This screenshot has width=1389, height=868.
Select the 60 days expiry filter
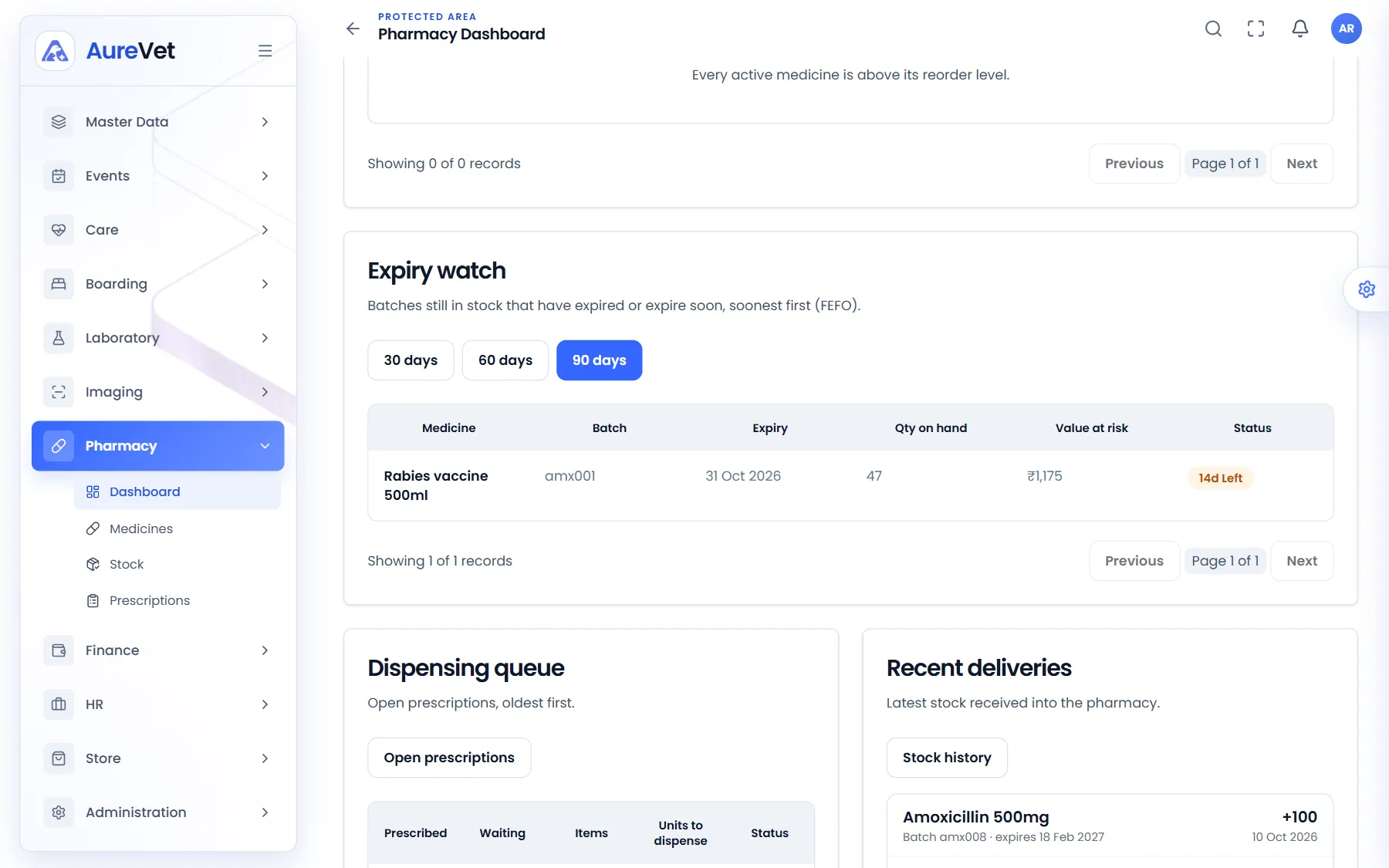click(x=505, y=360)
